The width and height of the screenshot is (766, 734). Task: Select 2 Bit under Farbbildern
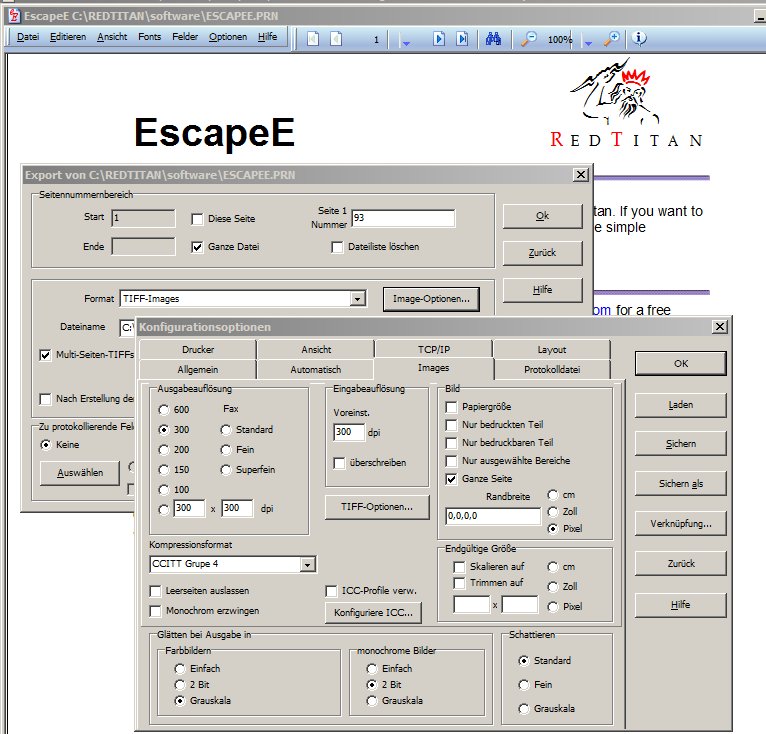(180, 685)
